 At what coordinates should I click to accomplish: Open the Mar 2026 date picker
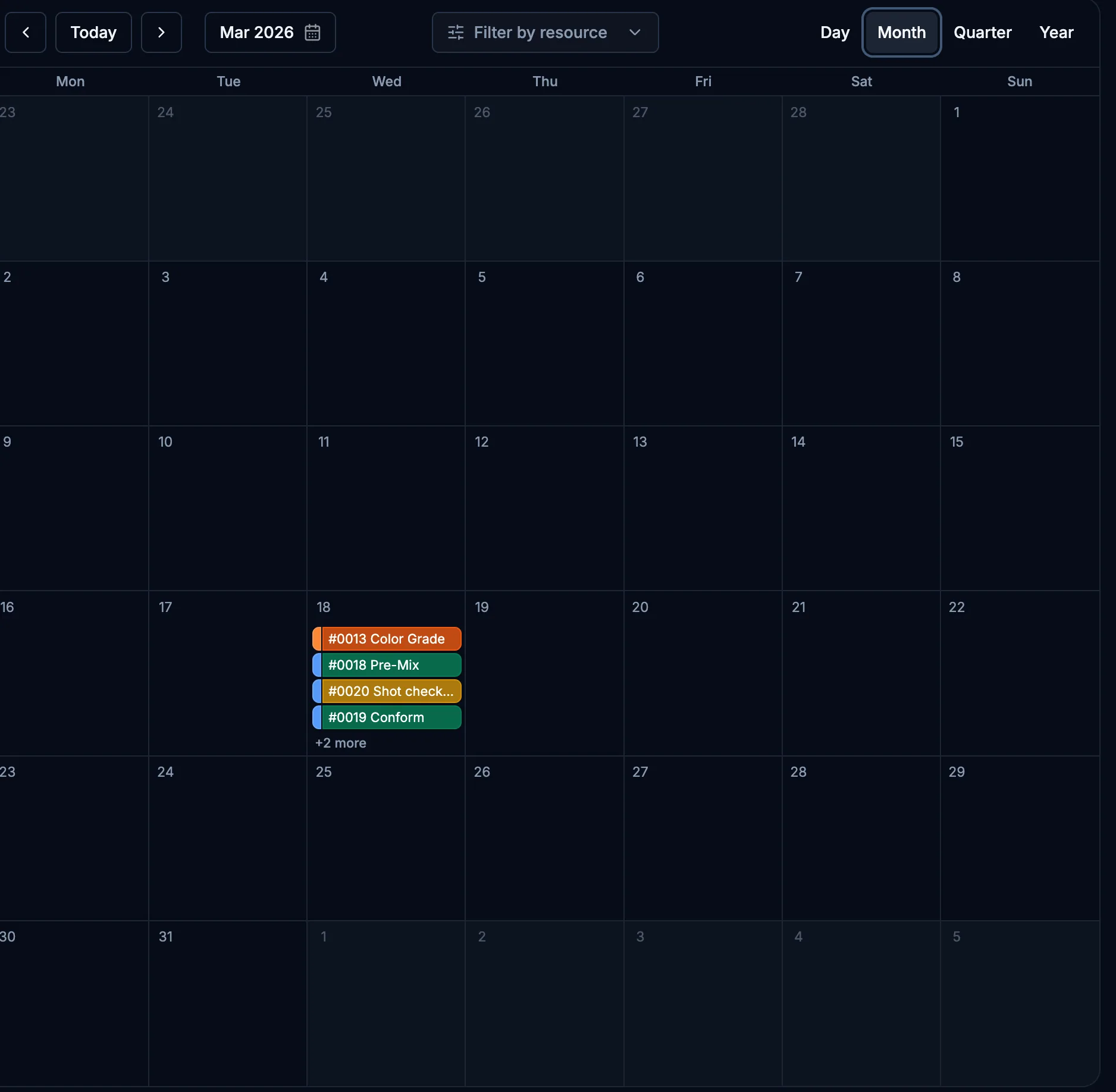click(270, 32)
